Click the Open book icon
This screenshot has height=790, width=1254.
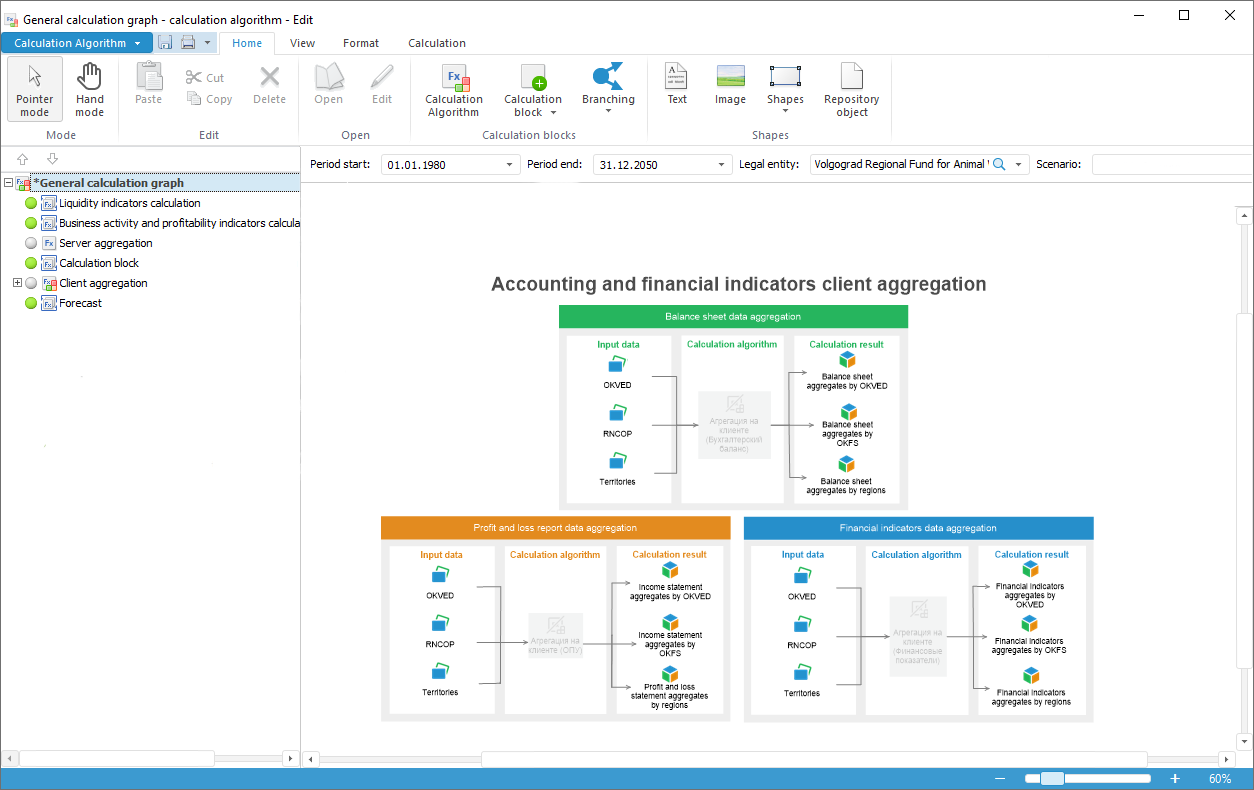tap(329, 77)
